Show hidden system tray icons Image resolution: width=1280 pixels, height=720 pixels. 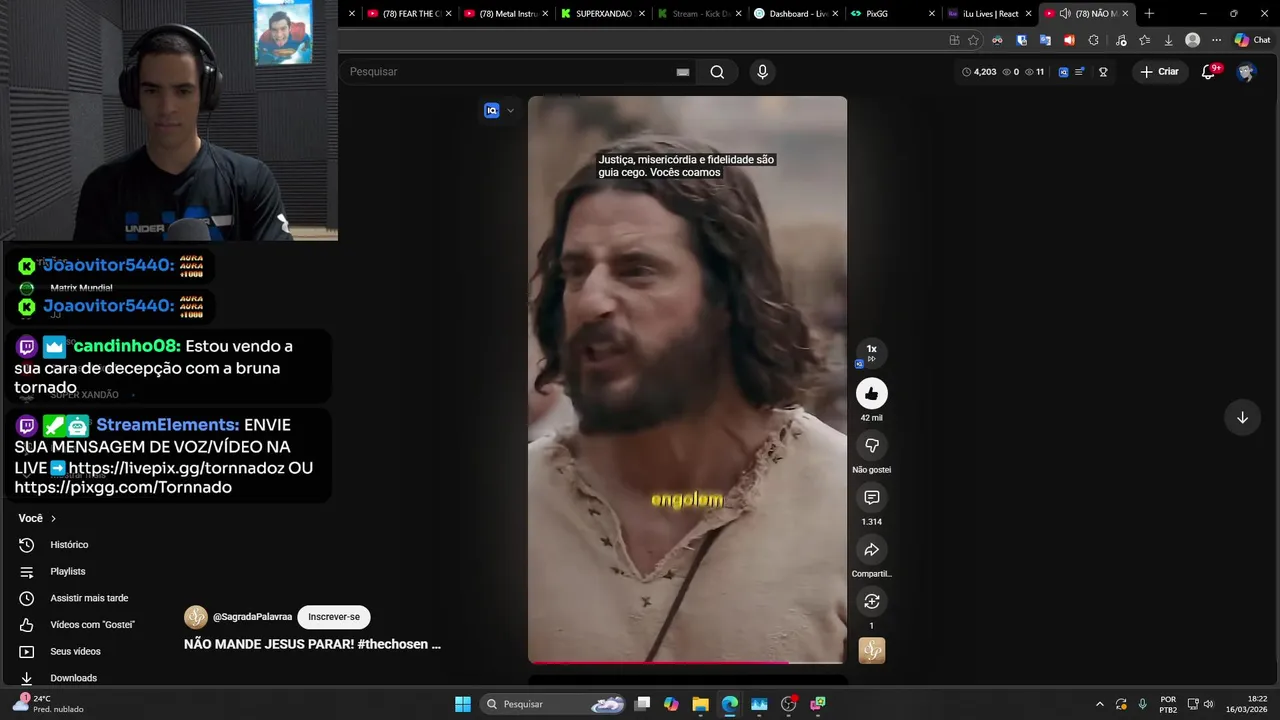[1100, 704]
